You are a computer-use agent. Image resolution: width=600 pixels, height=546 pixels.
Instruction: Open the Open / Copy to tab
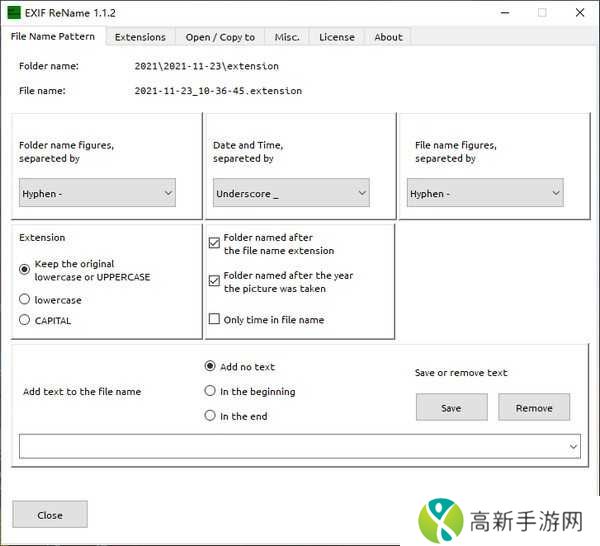point(220,37)
